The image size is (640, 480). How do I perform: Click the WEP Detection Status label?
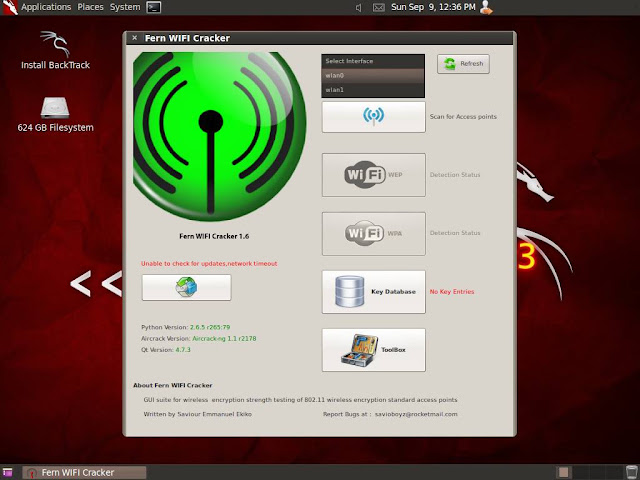pos(455,175)
